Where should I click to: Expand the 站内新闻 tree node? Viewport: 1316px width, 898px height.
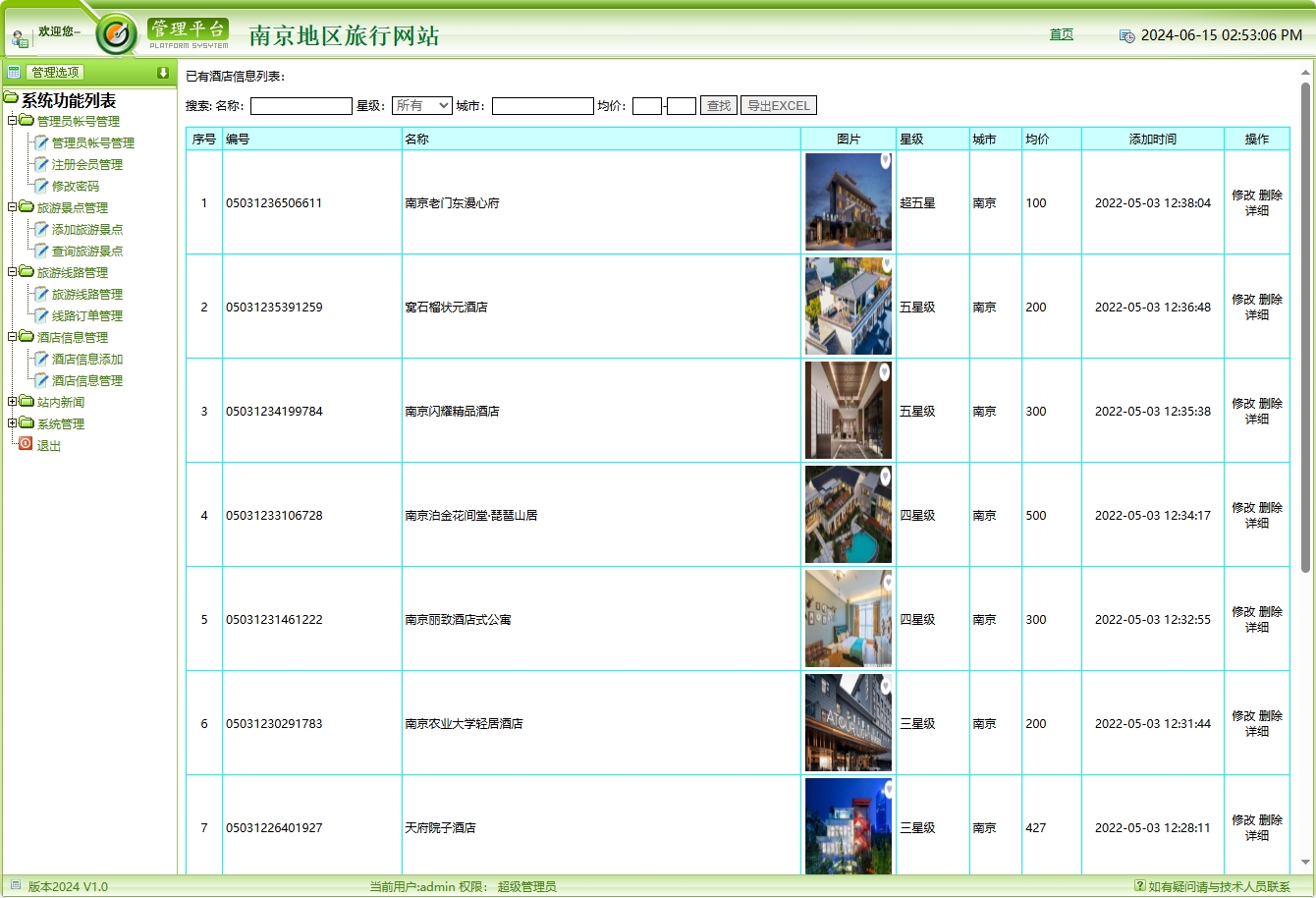tap(13, 402)
